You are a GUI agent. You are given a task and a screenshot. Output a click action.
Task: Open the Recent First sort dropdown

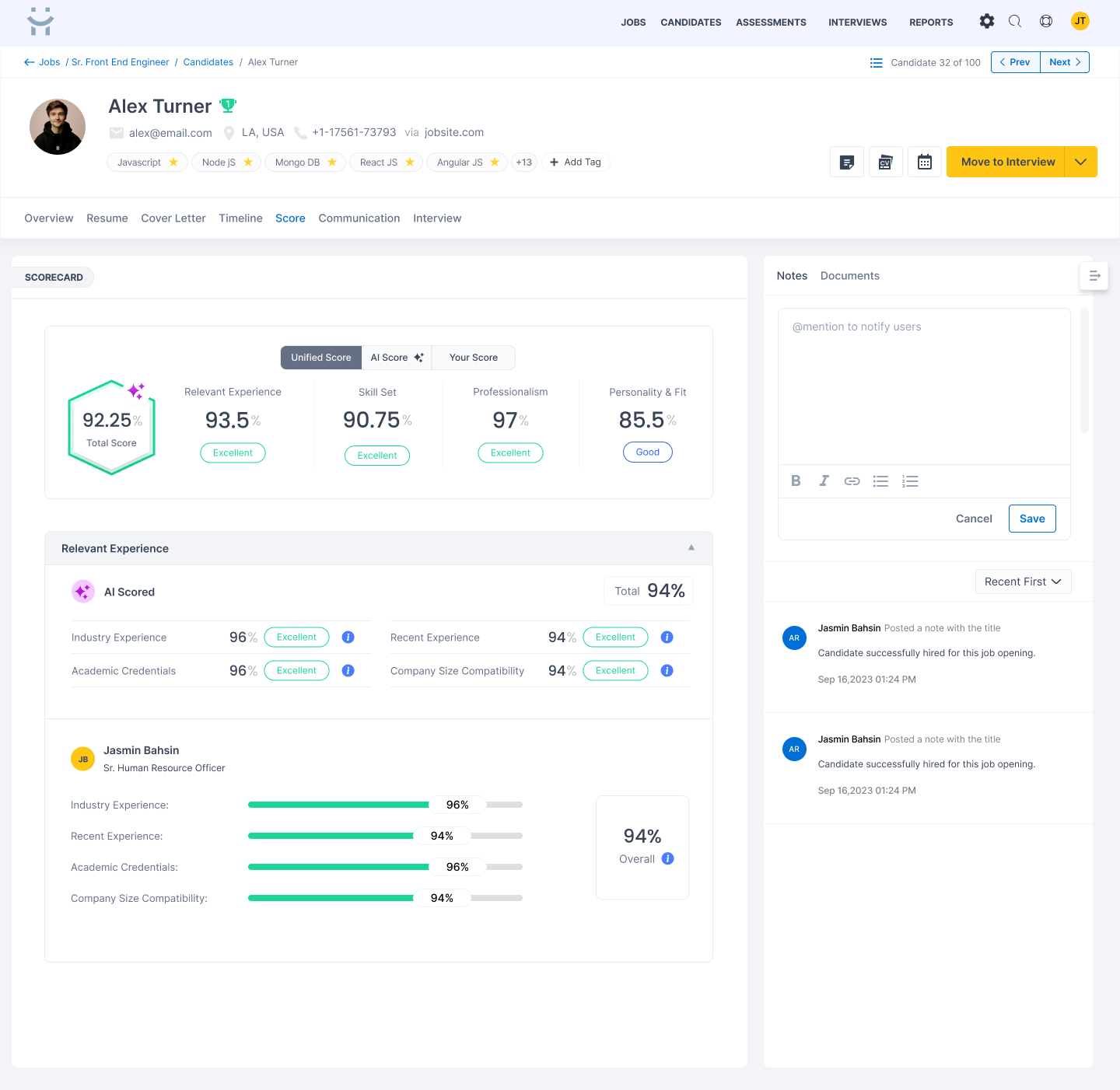pyautogui.click(x=1023, y=582)
